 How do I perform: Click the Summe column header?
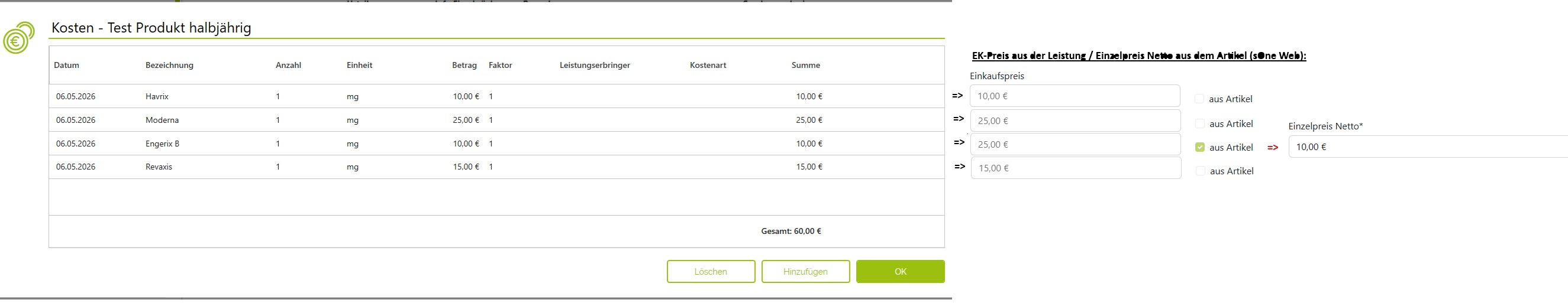[806, 65]
